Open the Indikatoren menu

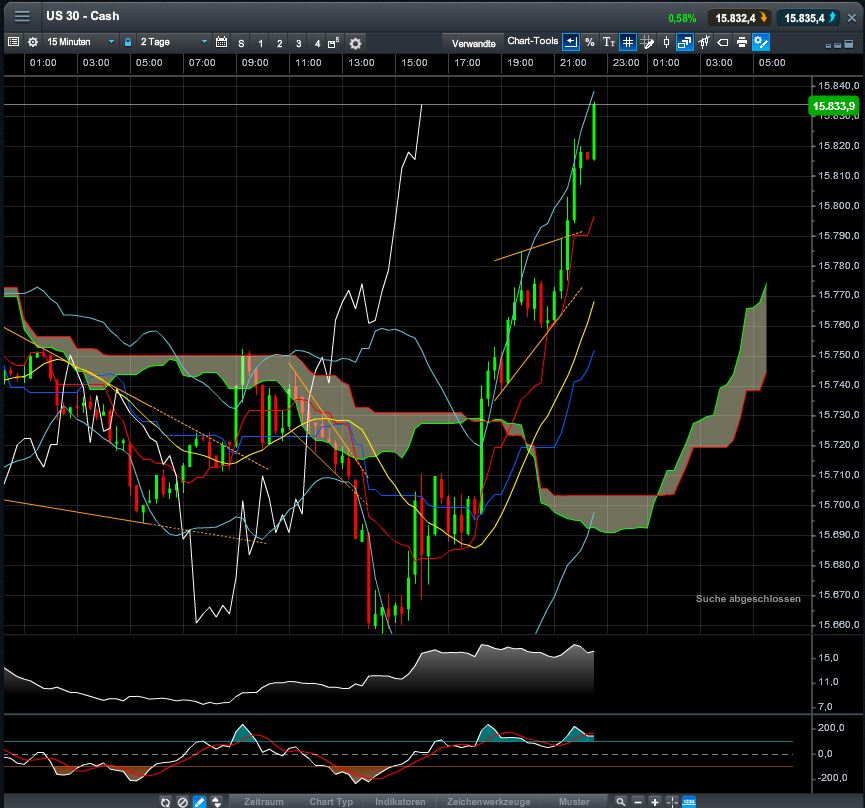point(401,802)
